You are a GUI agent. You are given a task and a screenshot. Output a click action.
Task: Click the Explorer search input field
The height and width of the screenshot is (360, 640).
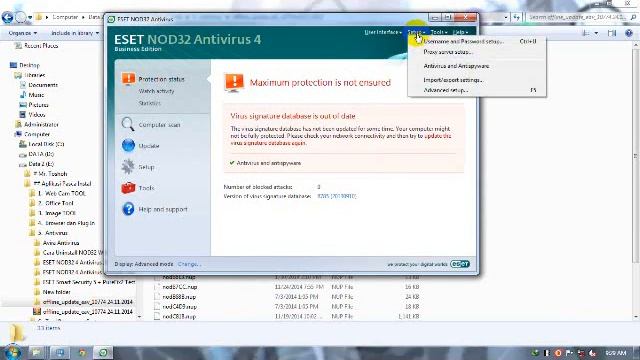577,17
